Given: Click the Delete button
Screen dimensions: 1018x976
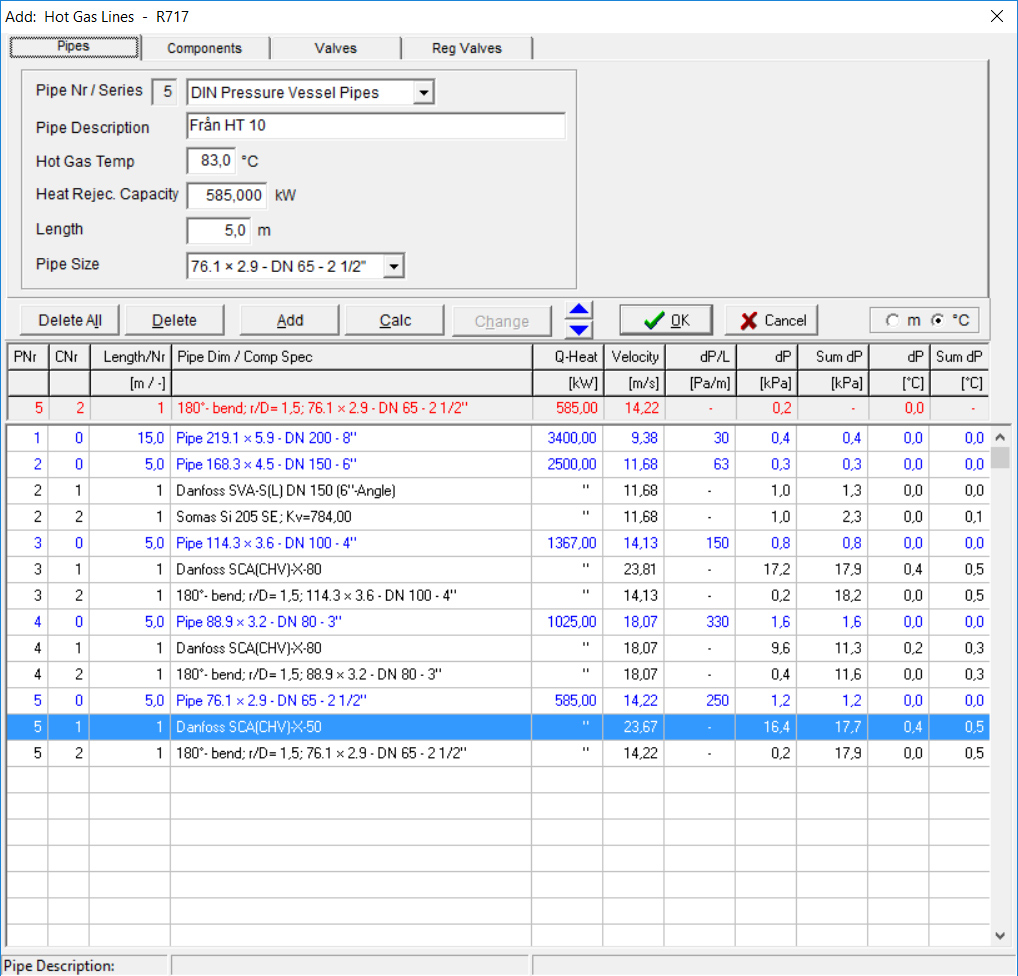Looking at the screenshot, I should coord(174,320).
